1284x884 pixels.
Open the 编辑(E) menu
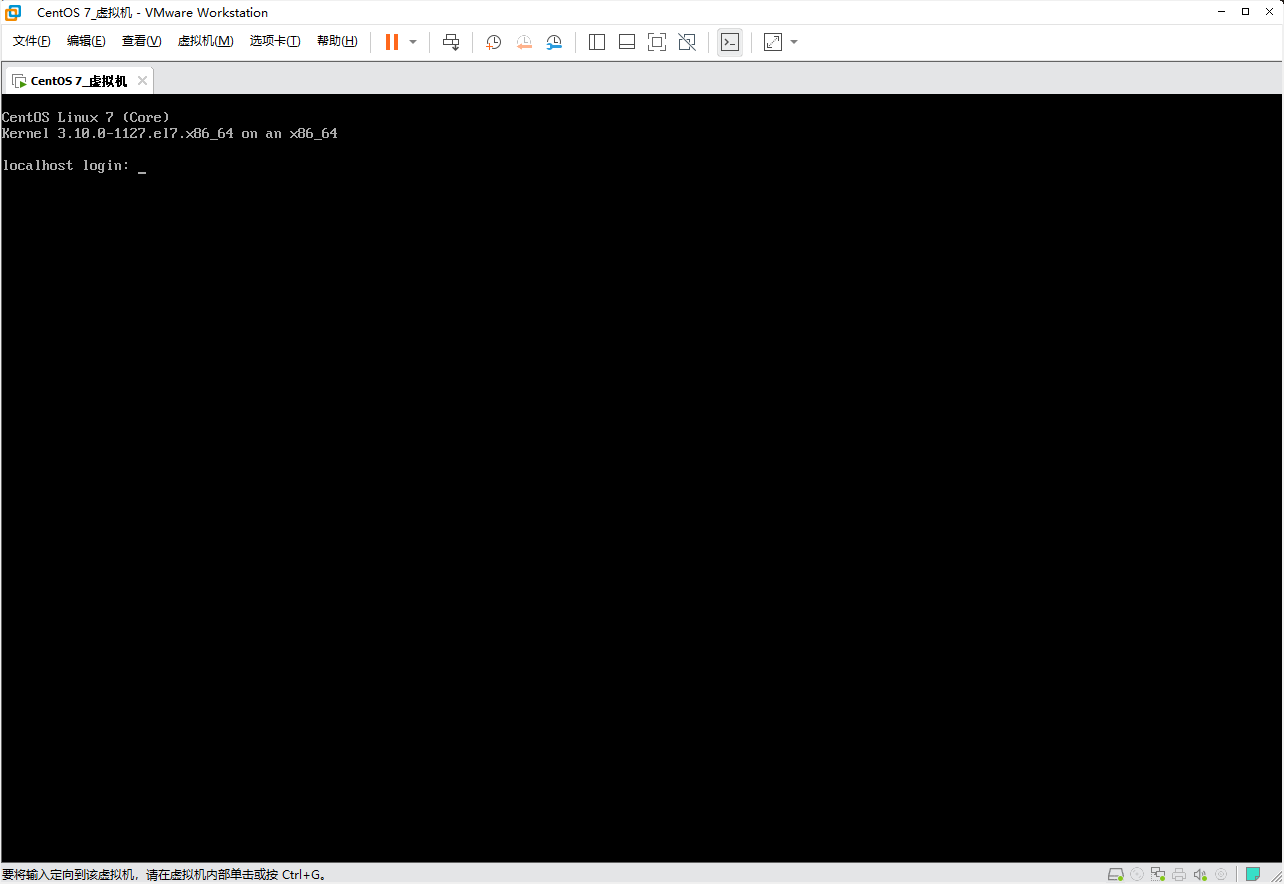pos(86,41)
